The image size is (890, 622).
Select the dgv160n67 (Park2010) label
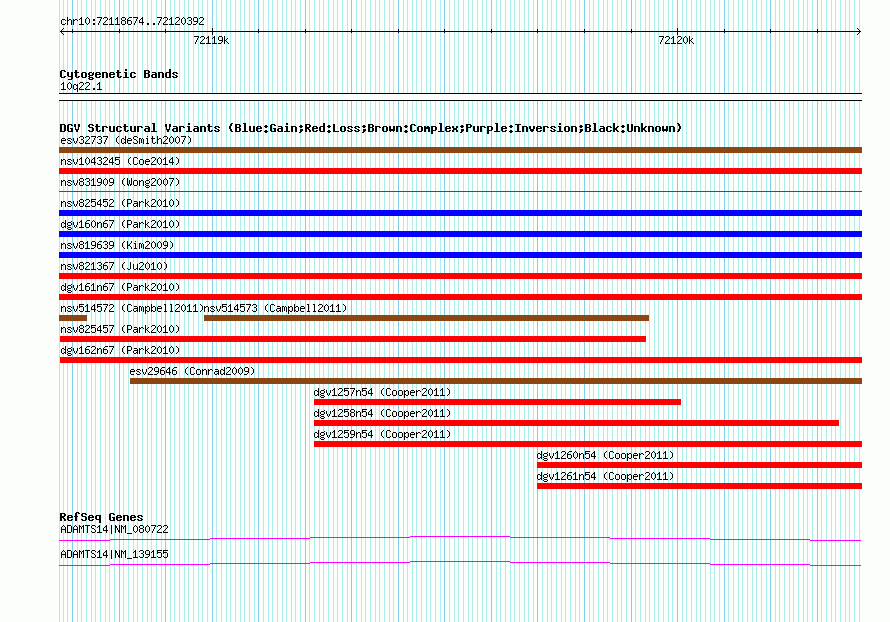120,224
